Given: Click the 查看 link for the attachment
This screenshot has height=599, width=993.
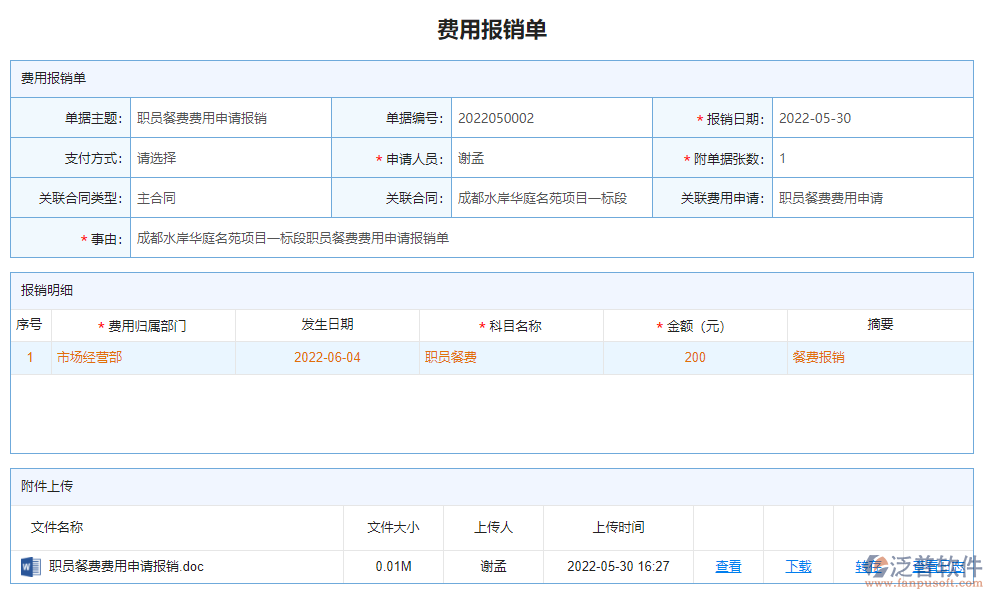Looking at the screenshot, I should (x=728, y=566).
